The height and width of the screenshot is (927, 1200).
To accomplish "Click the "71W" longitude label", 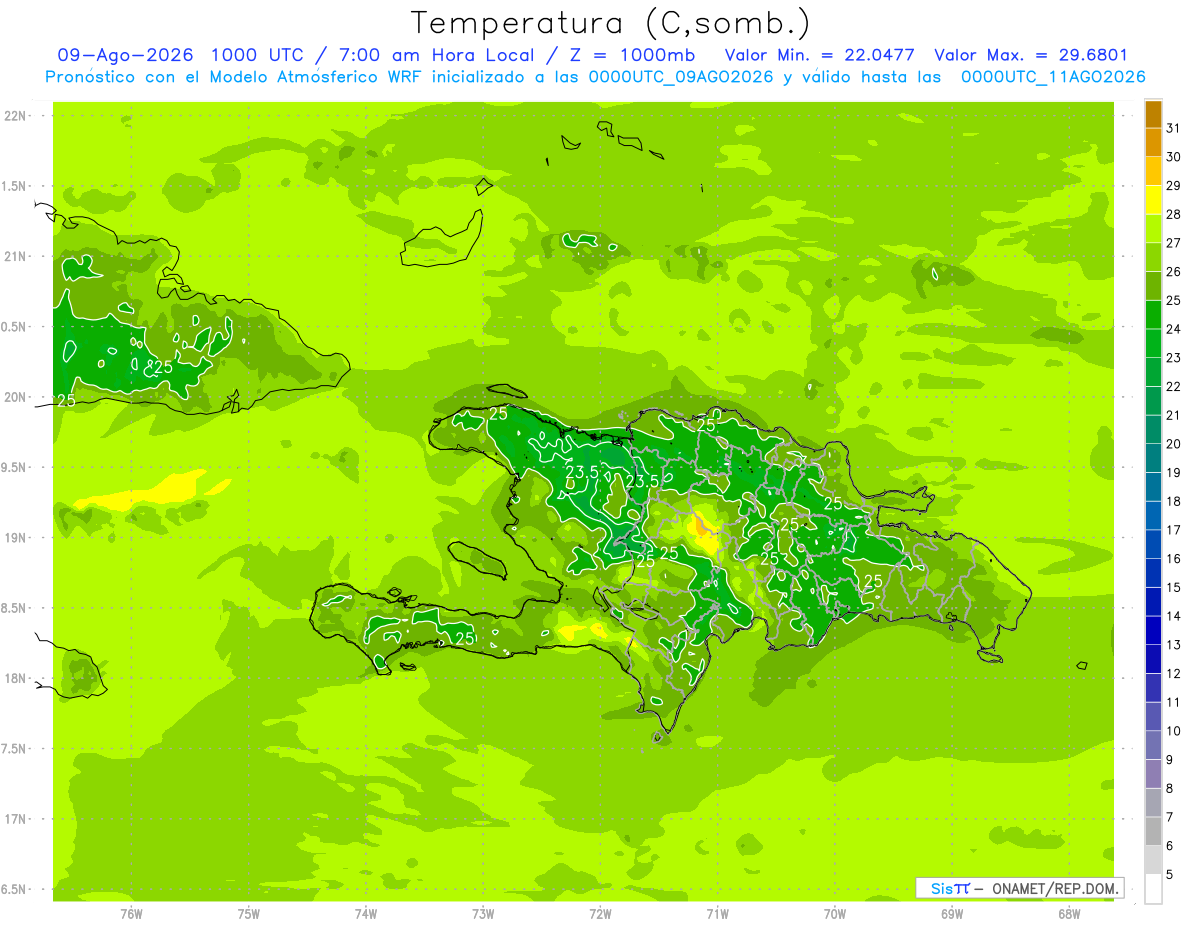I will click(717, 913).
